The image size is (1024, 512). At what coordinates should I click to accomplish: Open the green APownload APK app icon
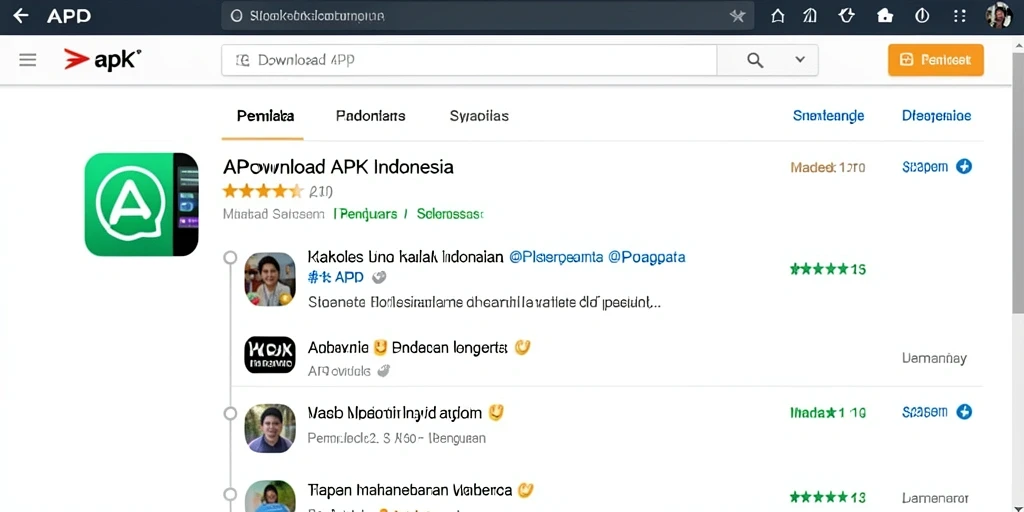click(x=141, y=204)
